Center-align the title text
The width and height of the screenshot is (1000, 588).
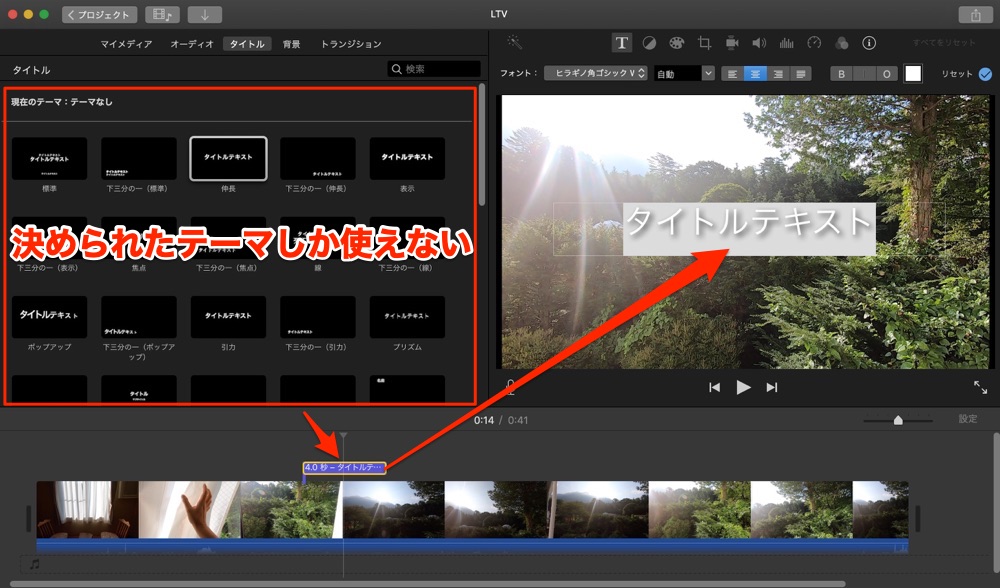pyautogui.click(x=755, y=74)
